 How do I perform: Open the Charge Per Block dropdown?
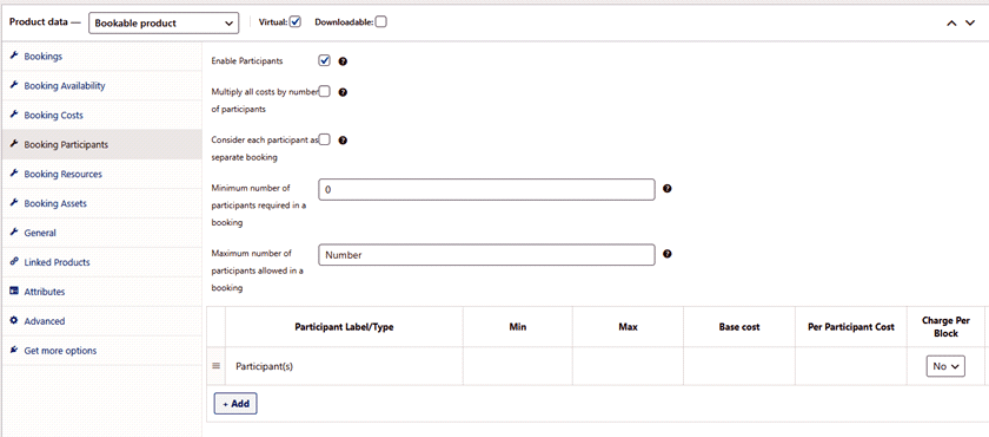(x=945, y=367)
